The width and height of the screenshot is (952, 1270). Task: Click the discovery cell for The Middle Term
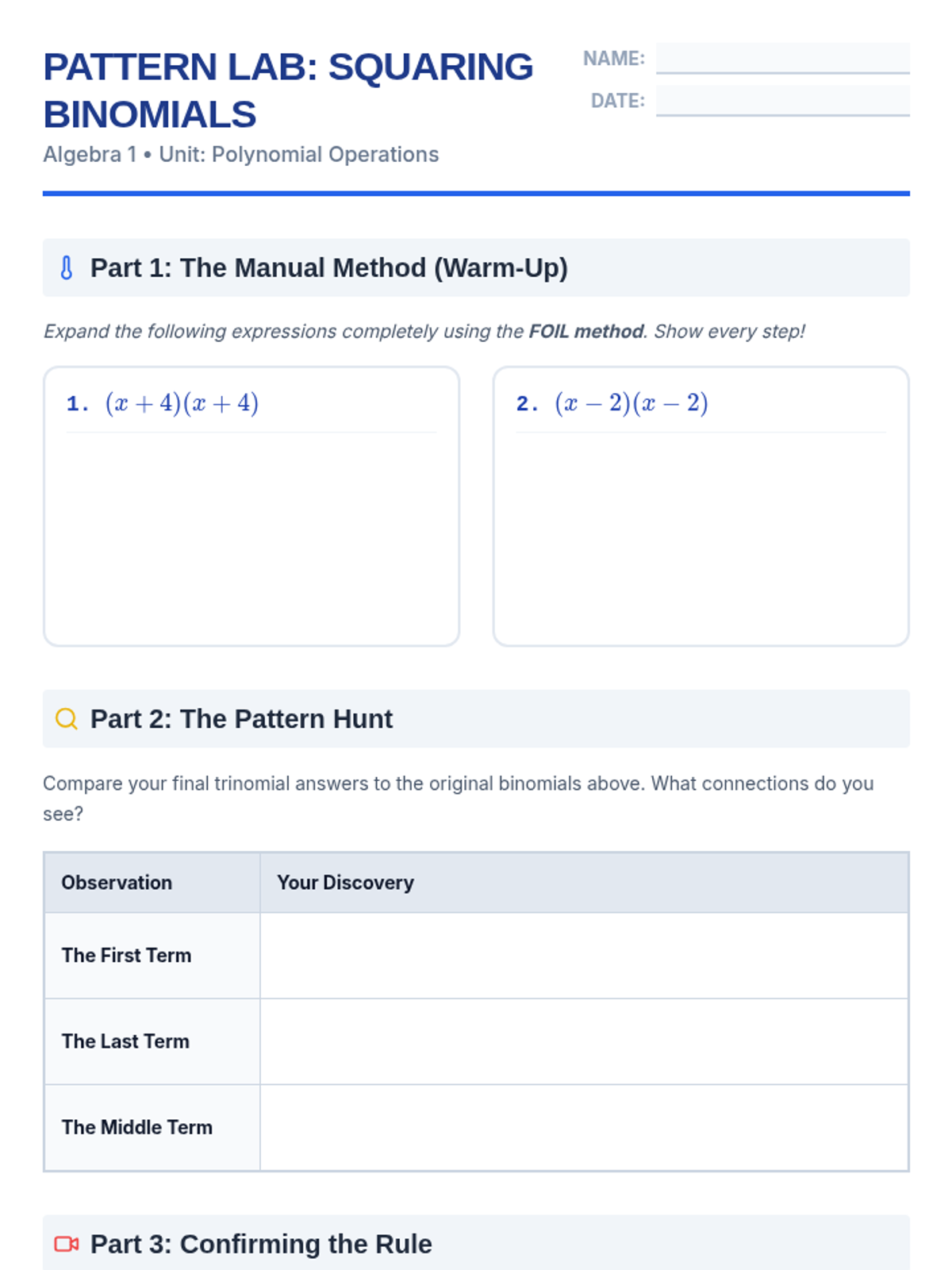point(584,1128)
